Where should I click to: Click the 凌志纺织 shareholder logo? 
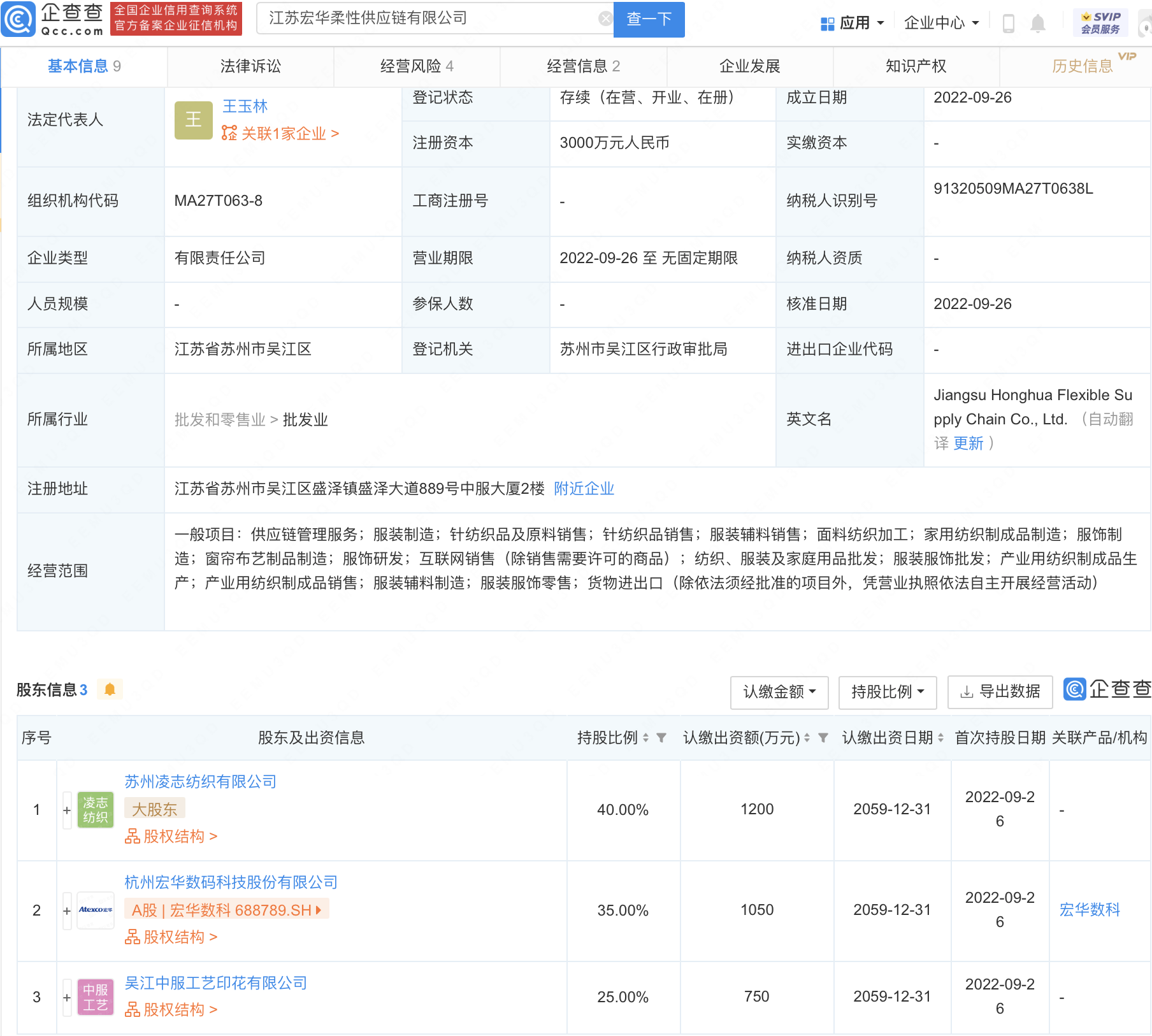point(95,810)
